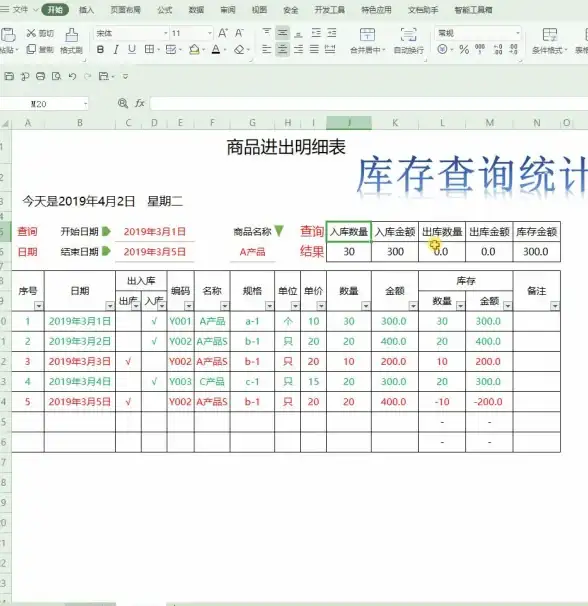Viewport: 588px width, 606px height.
Task: Click the fx insert function icon
Action: 140,103
